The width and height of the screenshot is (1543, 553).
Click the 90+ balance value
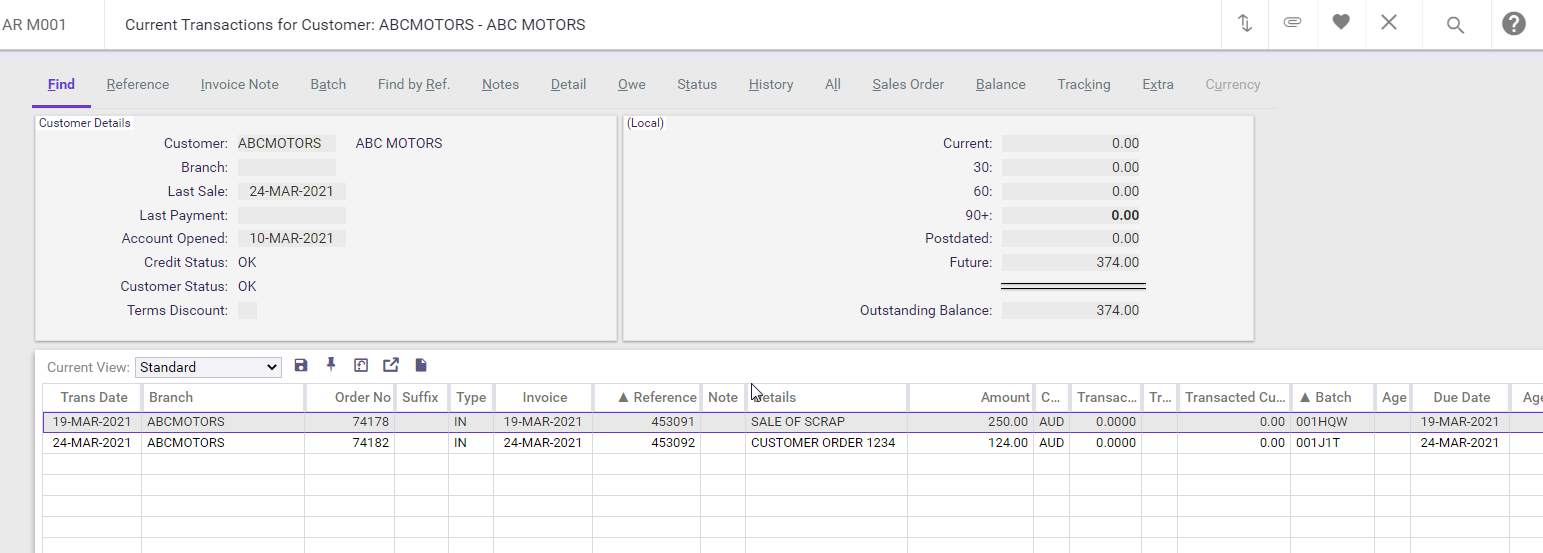point(1071,215)
